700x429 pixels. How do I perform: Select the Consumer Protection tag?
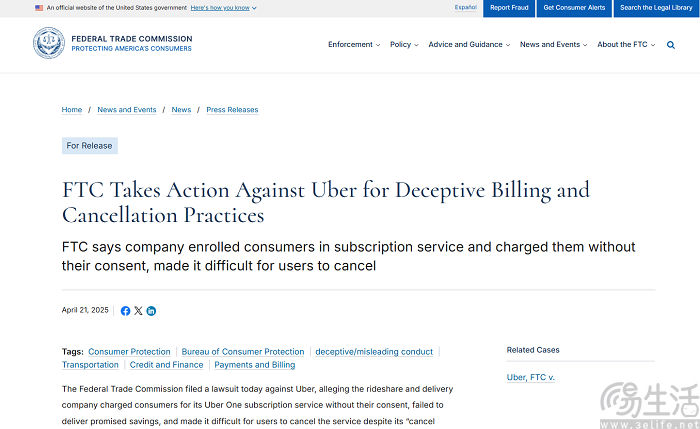tap(129, 352)
